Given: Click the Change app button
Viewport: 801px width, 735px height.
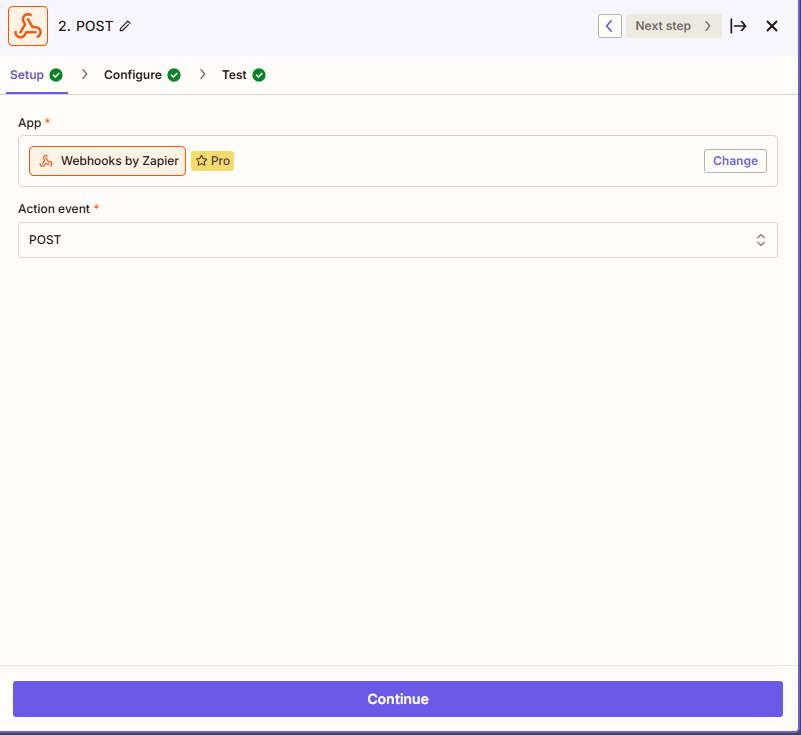Looking at the screenshot, I should click(x=735, y=161).
